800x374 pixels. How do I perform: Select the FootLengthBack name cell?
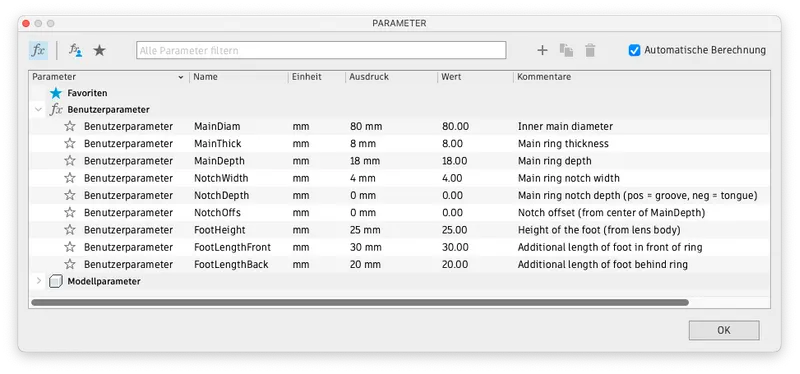[231, 264]
